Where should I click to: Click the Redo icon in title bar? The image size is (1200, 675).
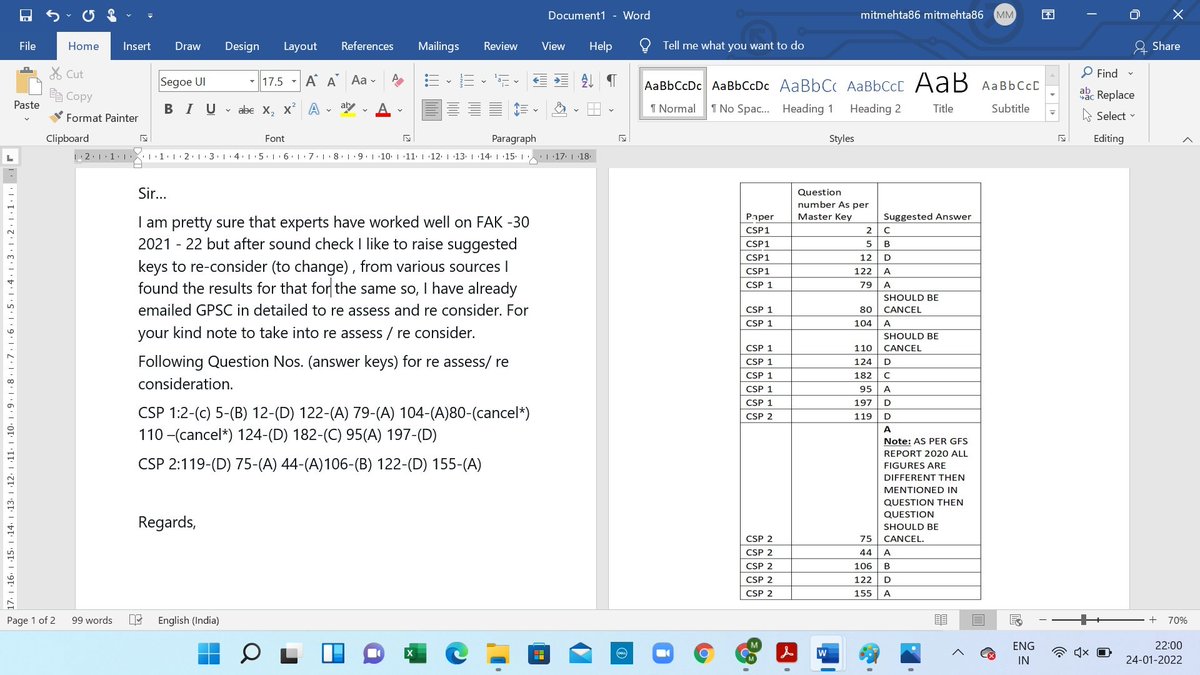[88, 15]
